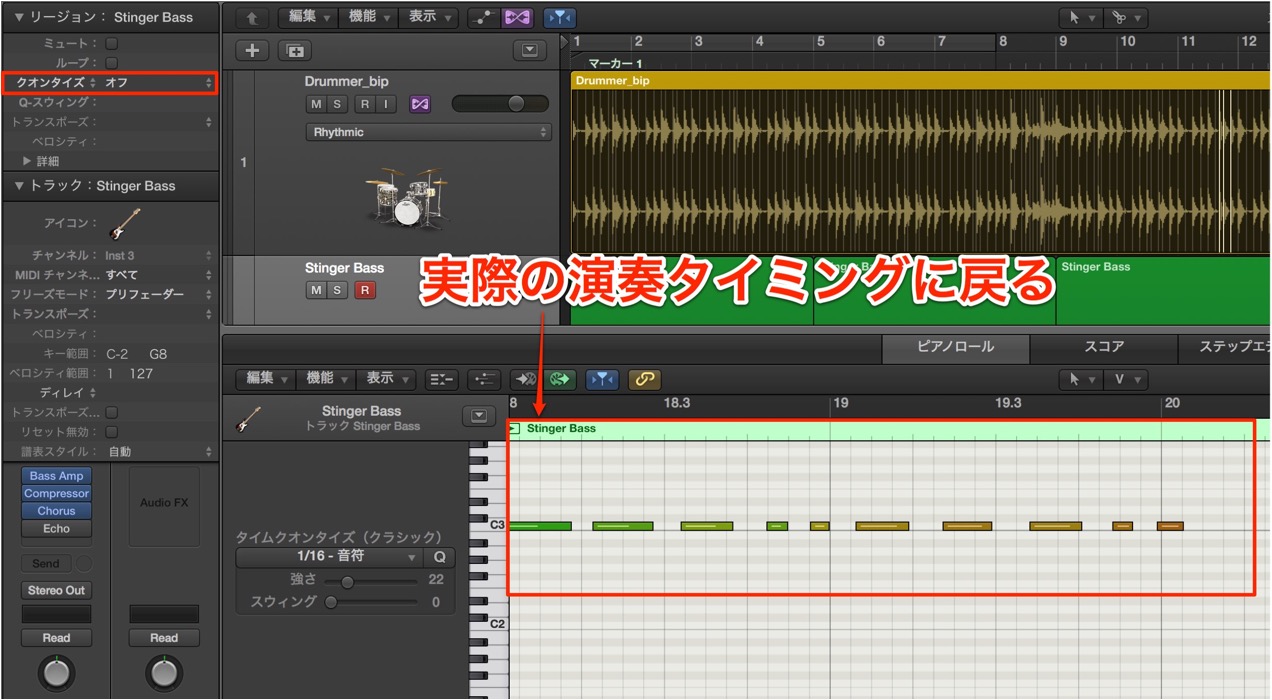Screen dimensions: 1272x700
Task: Adjust the スウィング swing slider
Action: click(370, 602)
